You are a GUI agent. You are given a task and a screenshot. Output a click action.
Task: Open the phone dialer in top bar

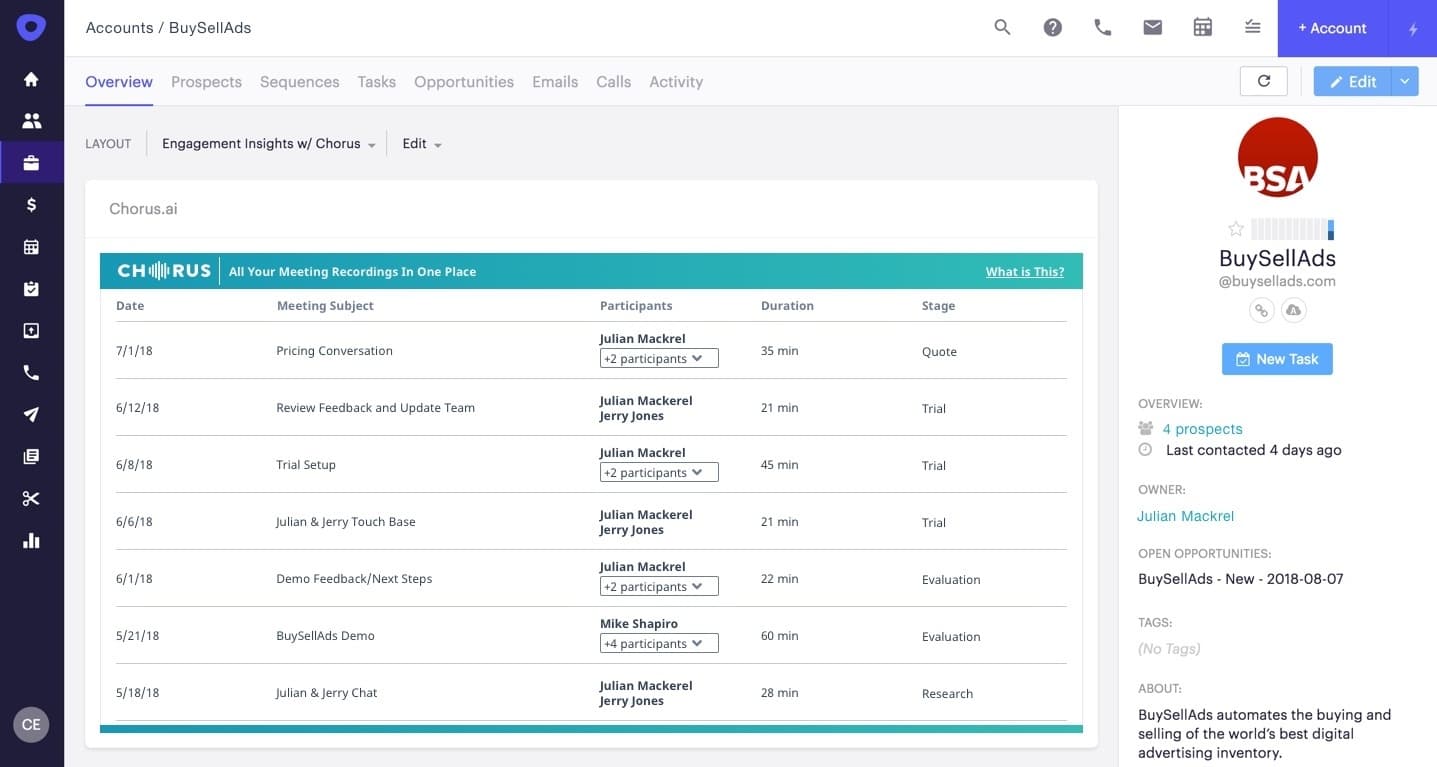(1102, 28)
